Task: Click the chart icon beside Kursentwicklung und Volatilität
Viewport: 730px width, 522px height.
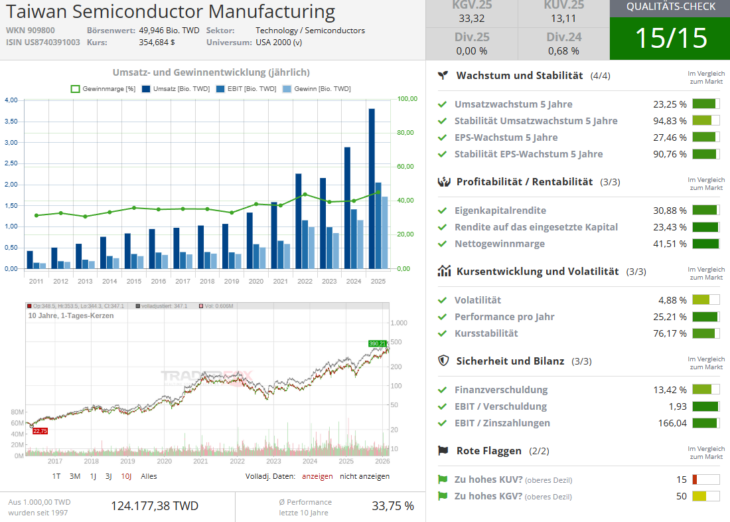Action: point(443,271)
